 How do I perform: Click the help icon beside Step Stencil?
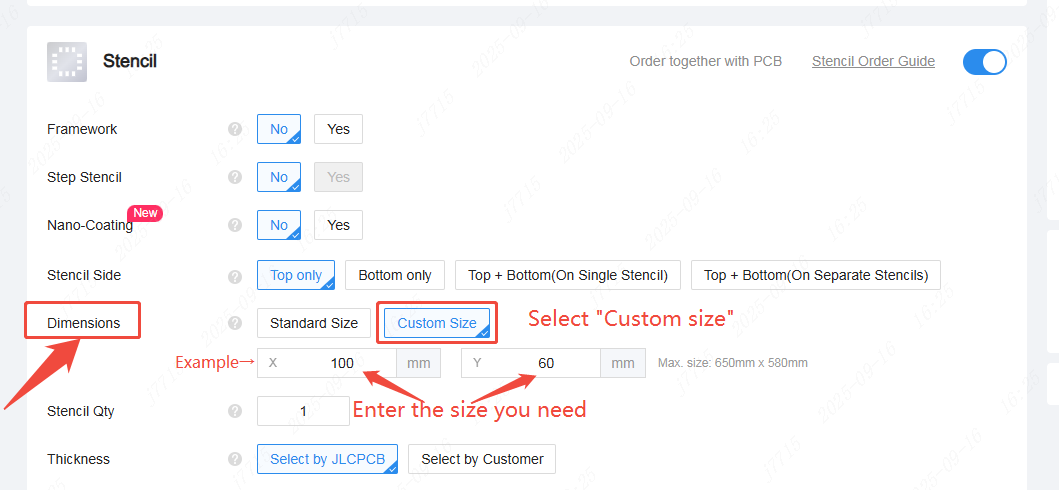click(x=235, y=177)
